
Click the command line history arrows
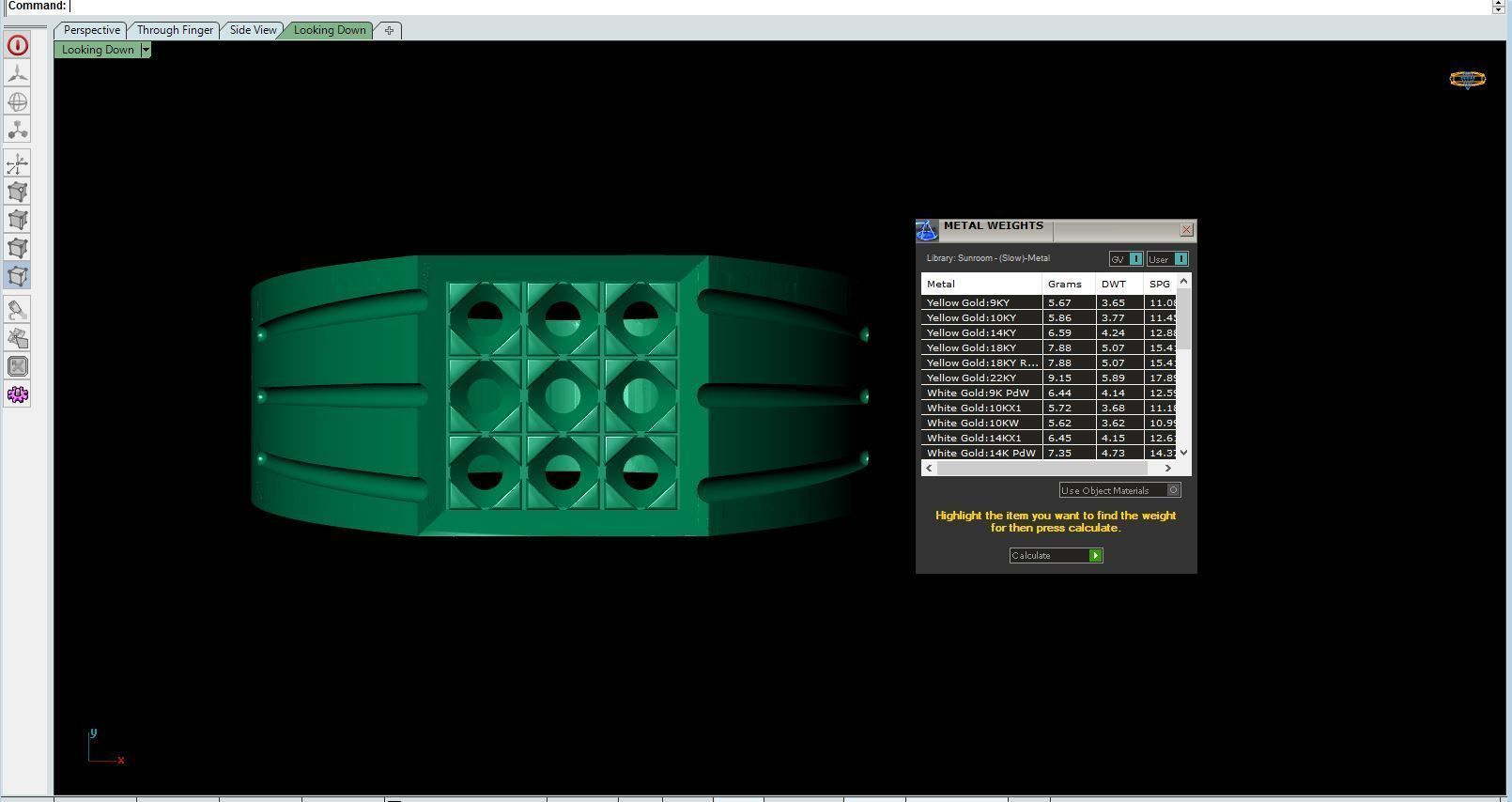(1499, 6)
